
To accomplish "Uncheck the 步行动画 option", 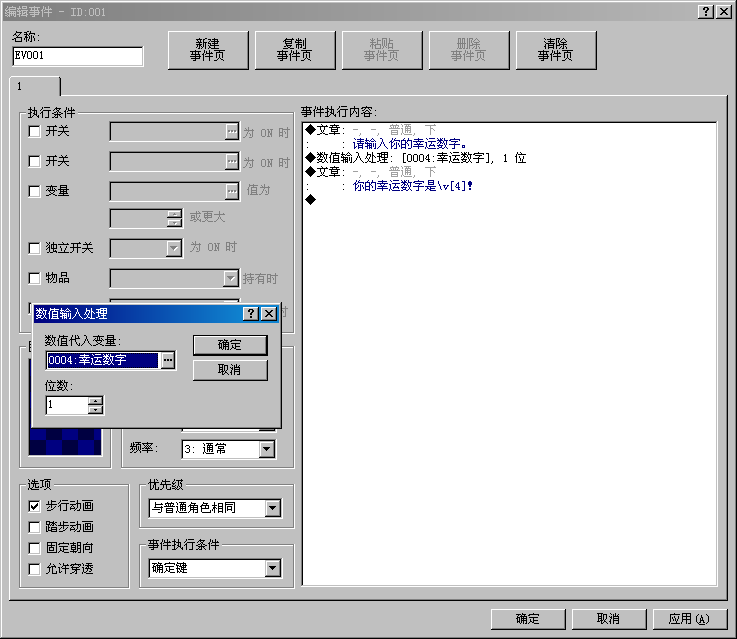I will coord(34,506).
